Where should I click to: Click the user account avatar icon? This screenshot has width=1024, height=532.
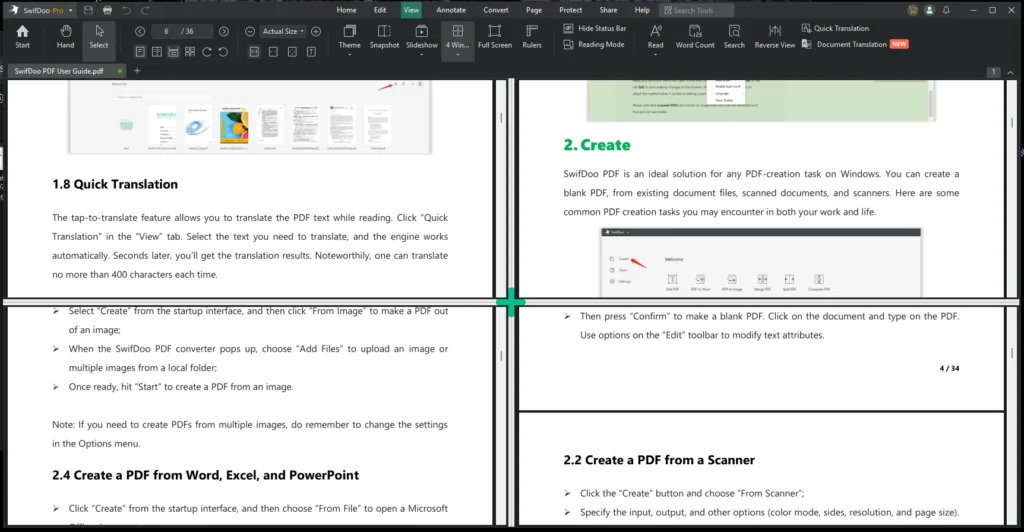click(929, 10)
